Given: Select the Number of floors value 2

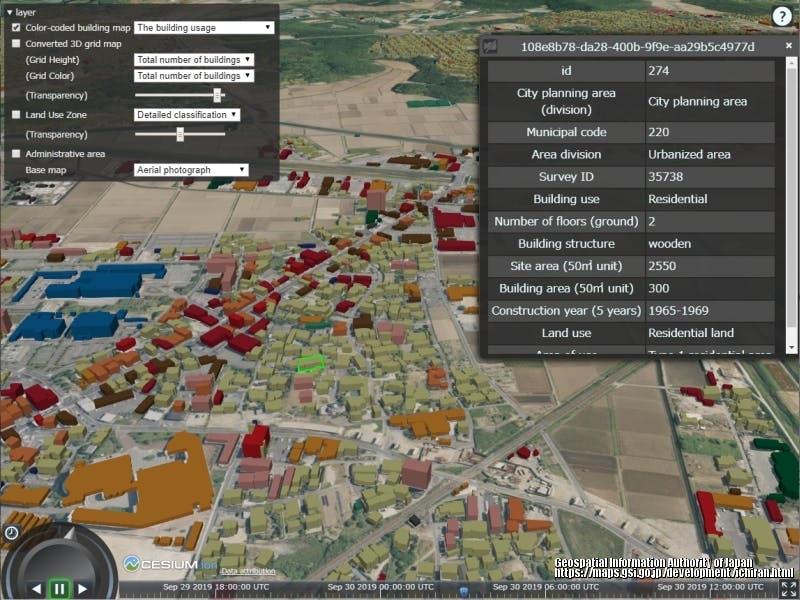Looking at the screenshot, I should 652,221.
